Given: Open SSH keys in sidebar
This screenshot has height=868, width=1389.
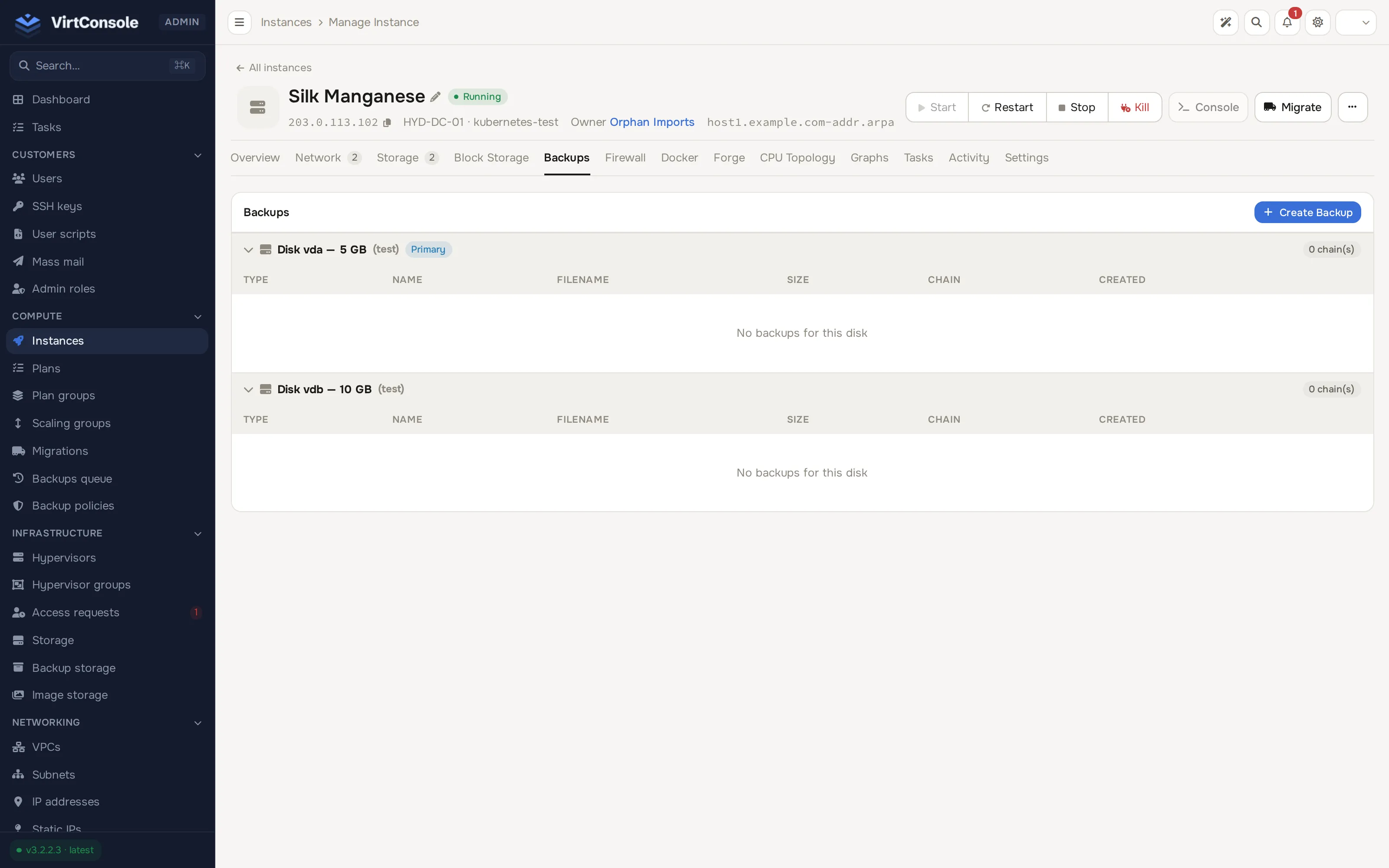Looking at the screenshot, I should [107, 206].
